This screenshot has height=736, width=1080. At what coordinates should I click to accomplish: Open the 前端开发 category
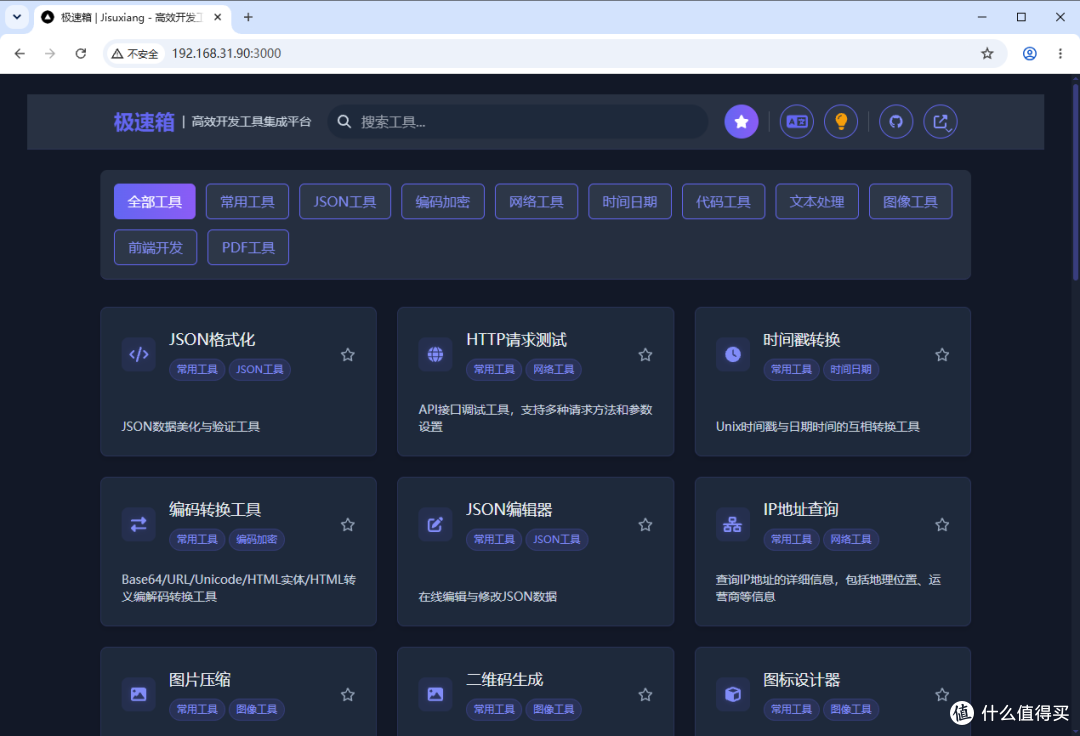(156, 247)
